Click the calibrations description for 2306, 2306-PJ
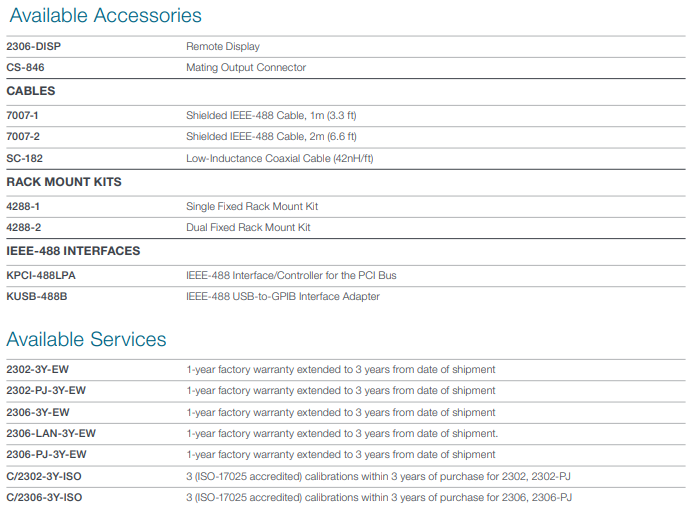689x532 pixels. click(x=379, y=497)
